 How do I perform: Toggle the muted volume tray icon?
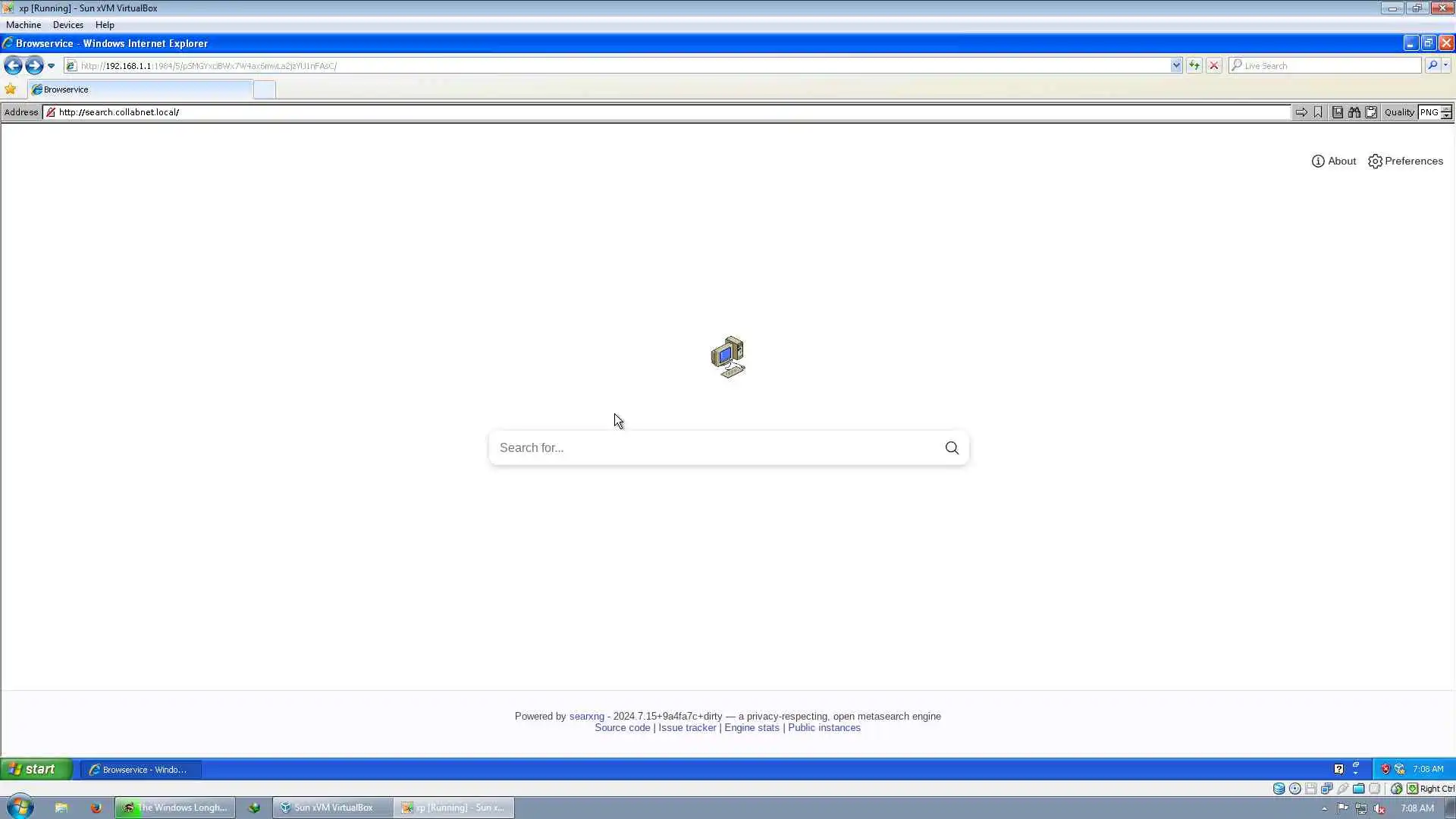click(1379, 808)
